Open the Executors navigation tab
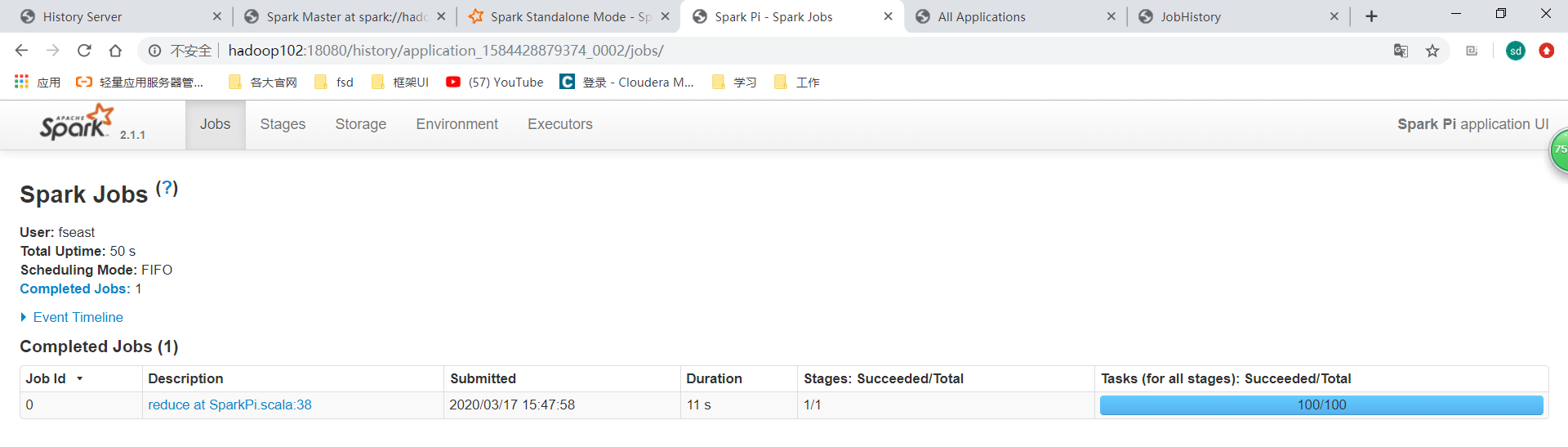This screenshot has width=1568, height=447. point(560,124)
